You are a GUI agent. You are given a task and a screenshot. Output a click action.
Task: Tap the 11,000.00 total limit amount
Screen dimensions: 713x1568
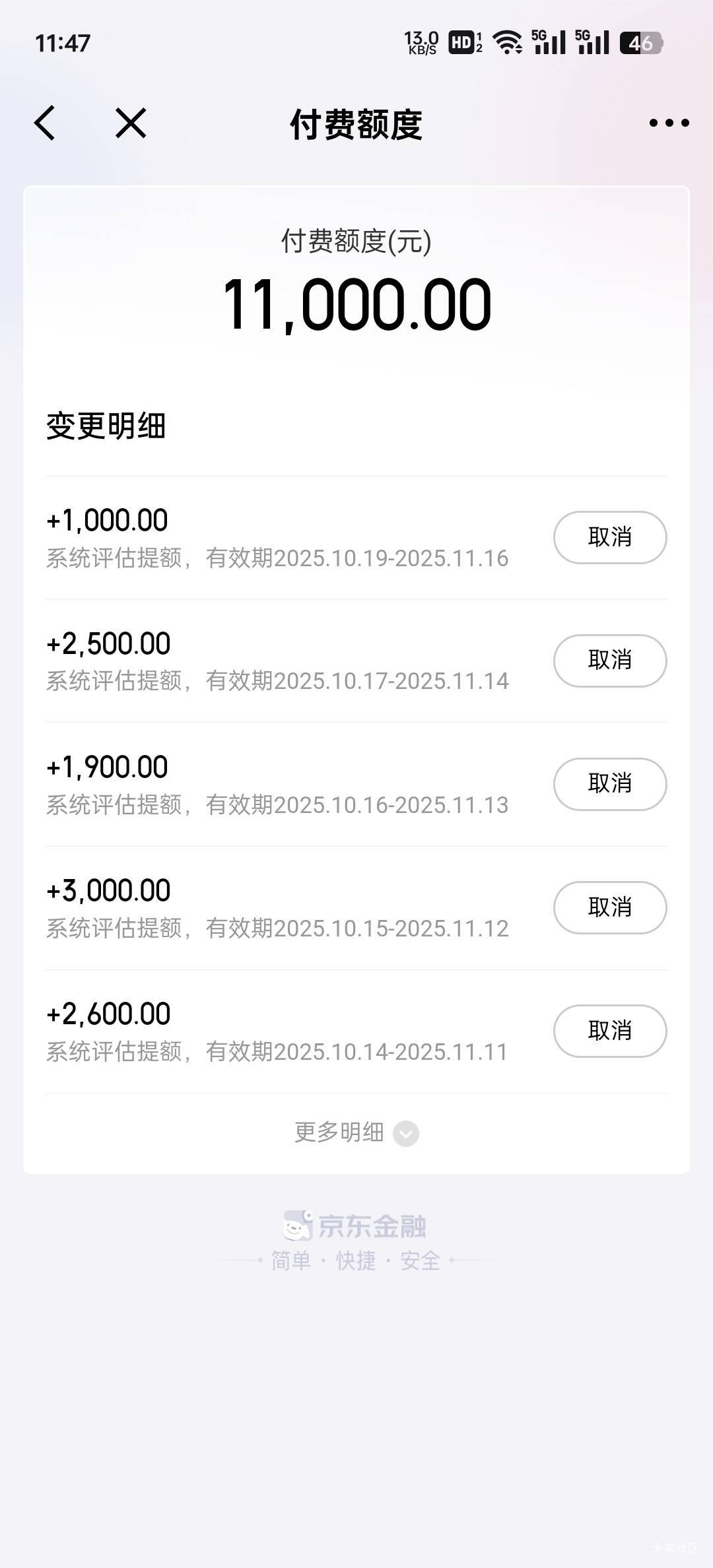pyautogui.click(x=356, y=305)
